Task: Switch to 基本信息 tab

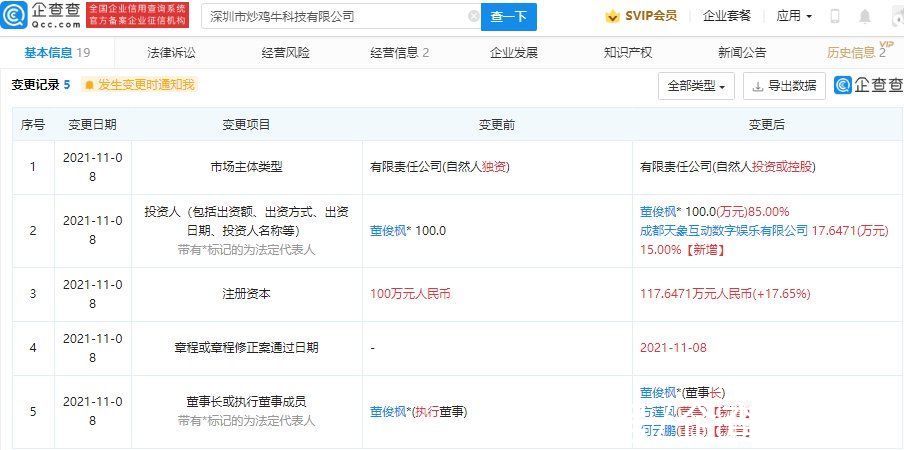Action: pos(57,53)
